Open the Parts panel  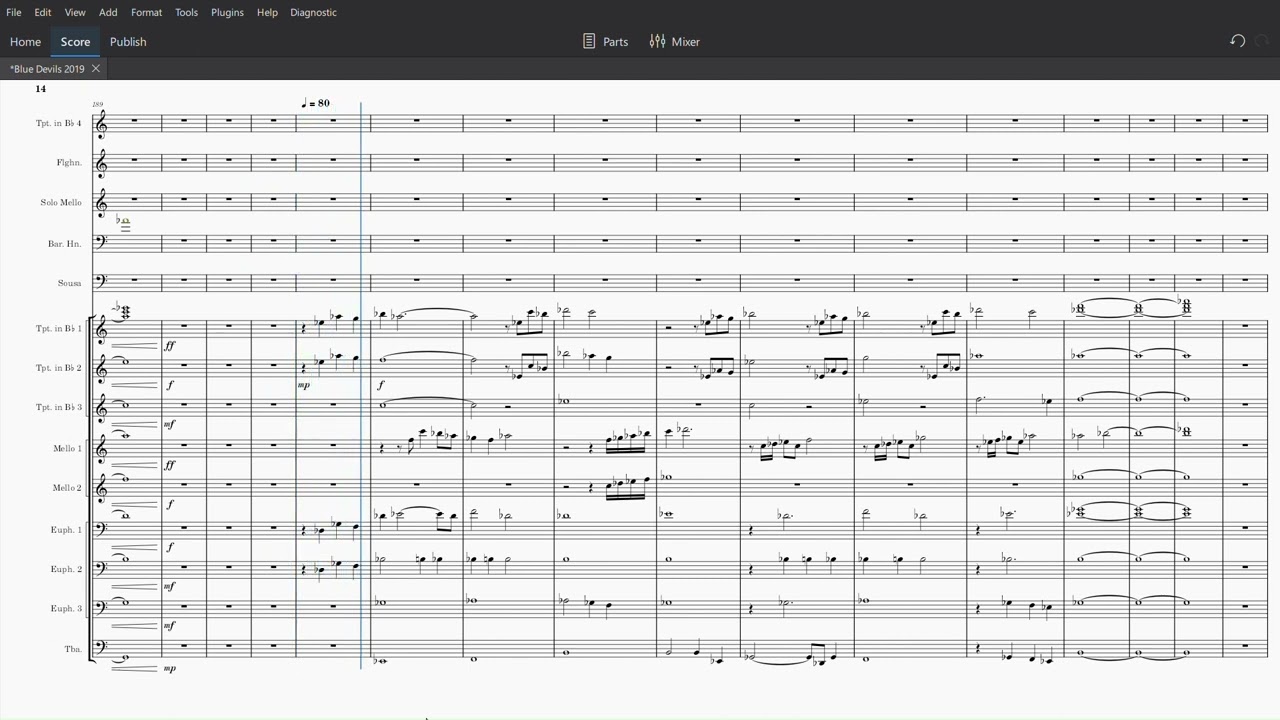click(605, 42)
